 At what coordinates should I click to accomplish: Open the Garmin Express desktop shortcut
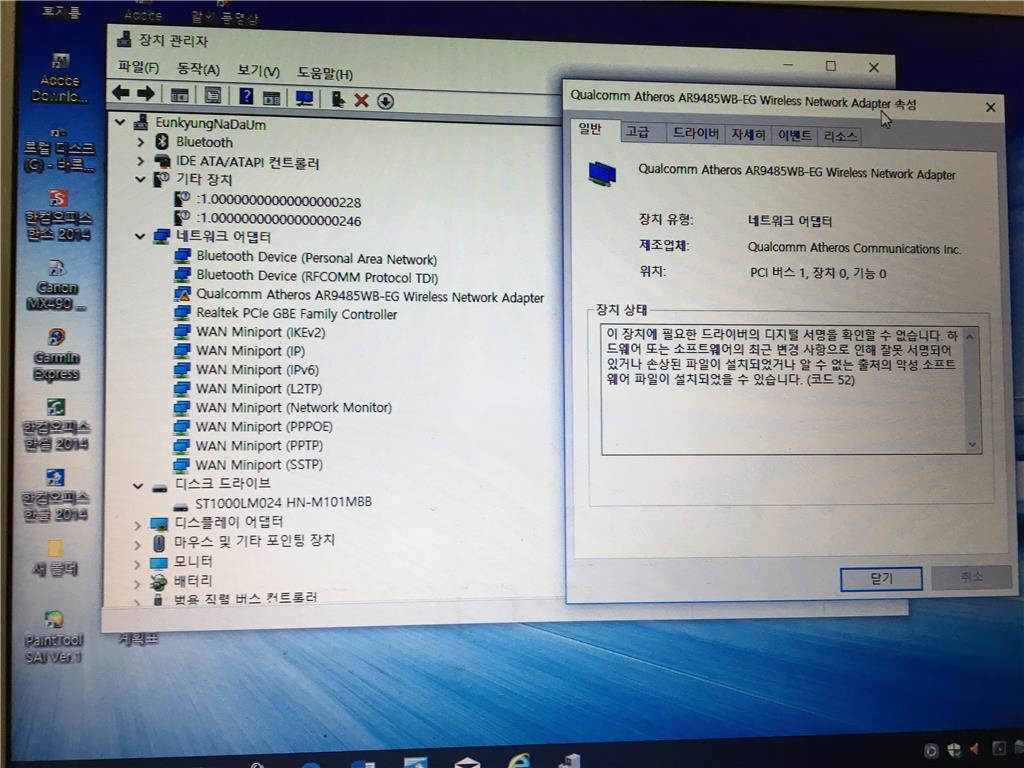(x=56, y=354)
